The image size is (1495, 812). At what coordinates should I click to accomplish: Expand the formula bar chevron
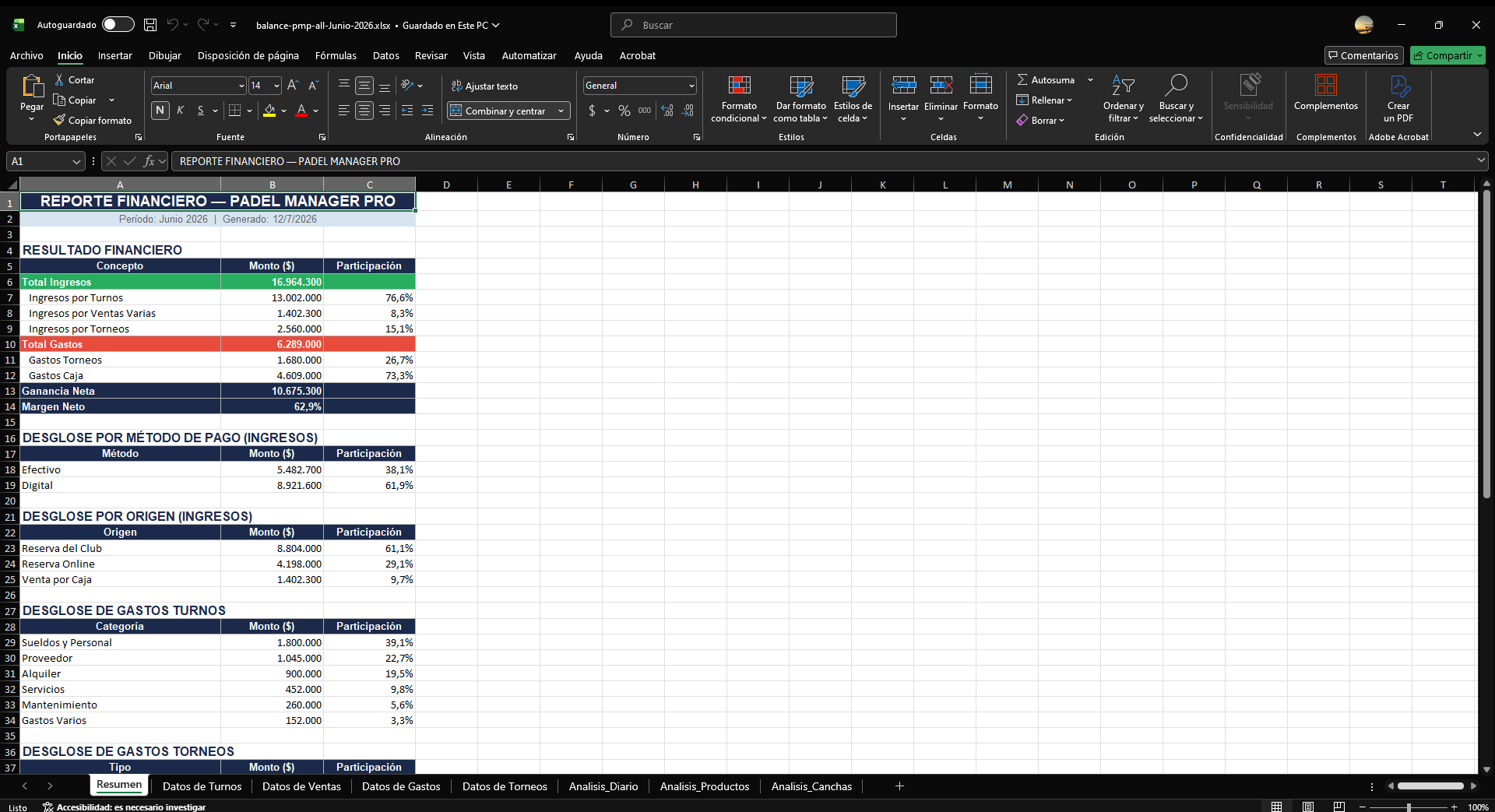tap(1480, 160)
